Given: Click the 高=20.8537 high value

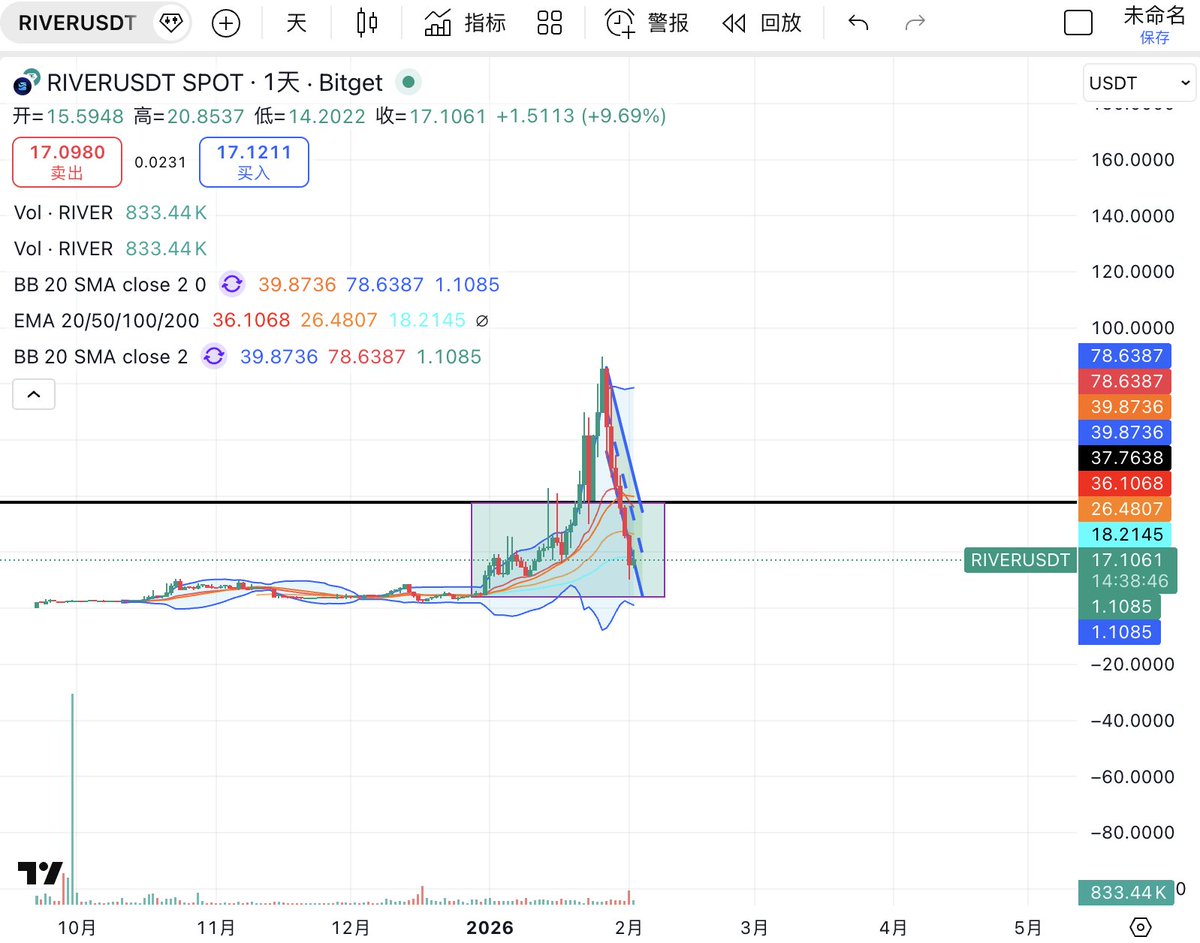Looking at the screenshot, I should coord(189,116).
